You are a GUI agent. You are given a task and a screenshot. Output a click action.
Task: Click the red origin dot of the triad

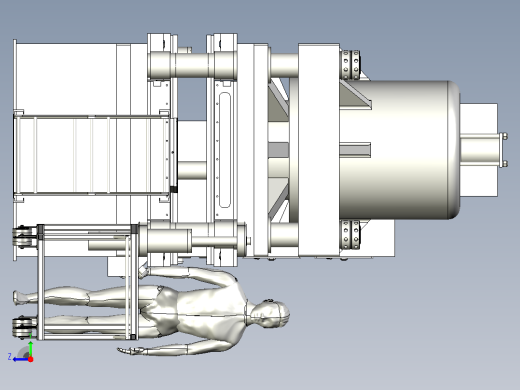[31, 359]
